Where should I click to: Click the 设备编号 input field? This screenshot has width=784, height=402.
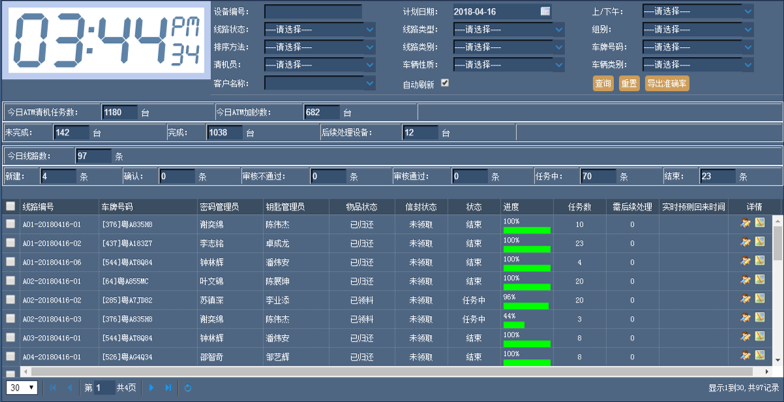pyautogui.click(x=313, y=12)
